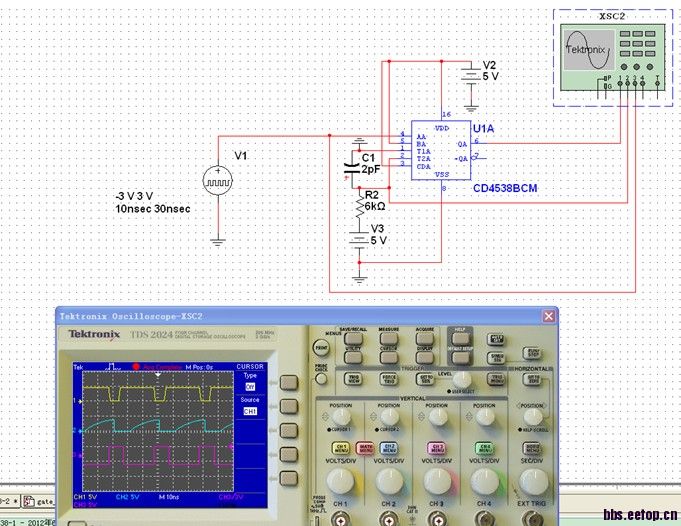Open the SAVE/RECALL menu button
Image resolution: width=681 pixels, height=526 pixels.
click(x=353, y=338)
